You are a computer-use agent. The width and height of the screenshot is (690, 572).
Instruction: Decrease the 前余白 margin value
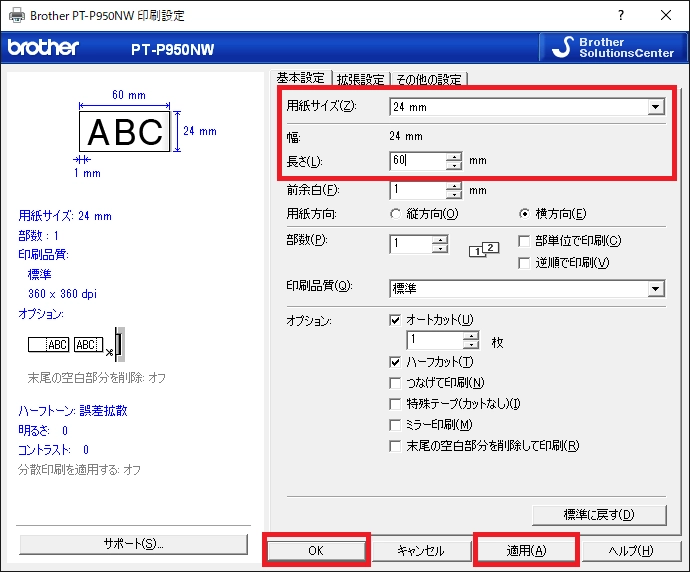(x=454, y=195)
